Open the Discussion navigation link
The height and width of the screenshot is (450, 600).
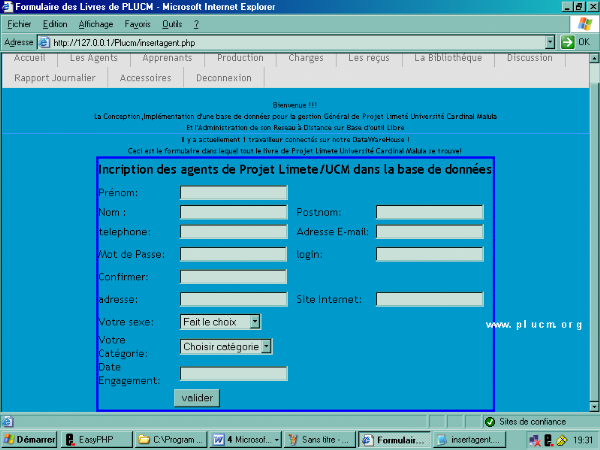[530, 58]
